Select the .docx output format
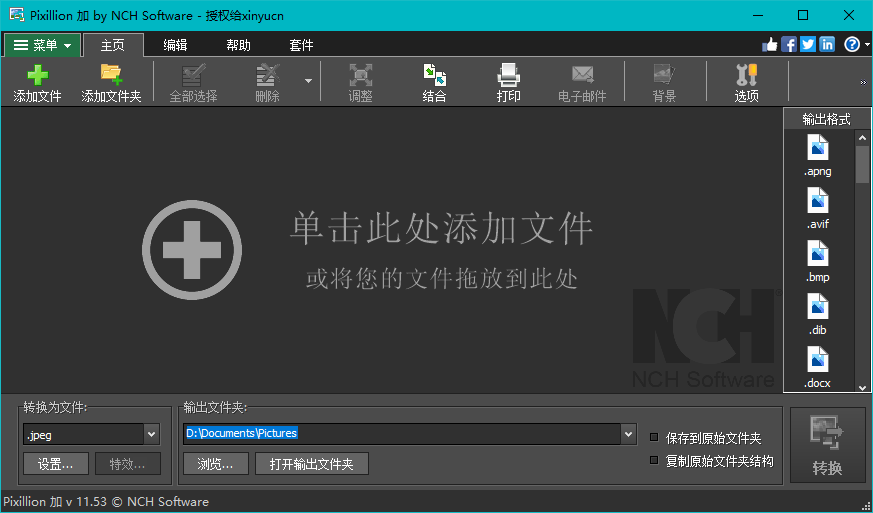The width and height of the screenshot is (873, 513). pos(818,368)
